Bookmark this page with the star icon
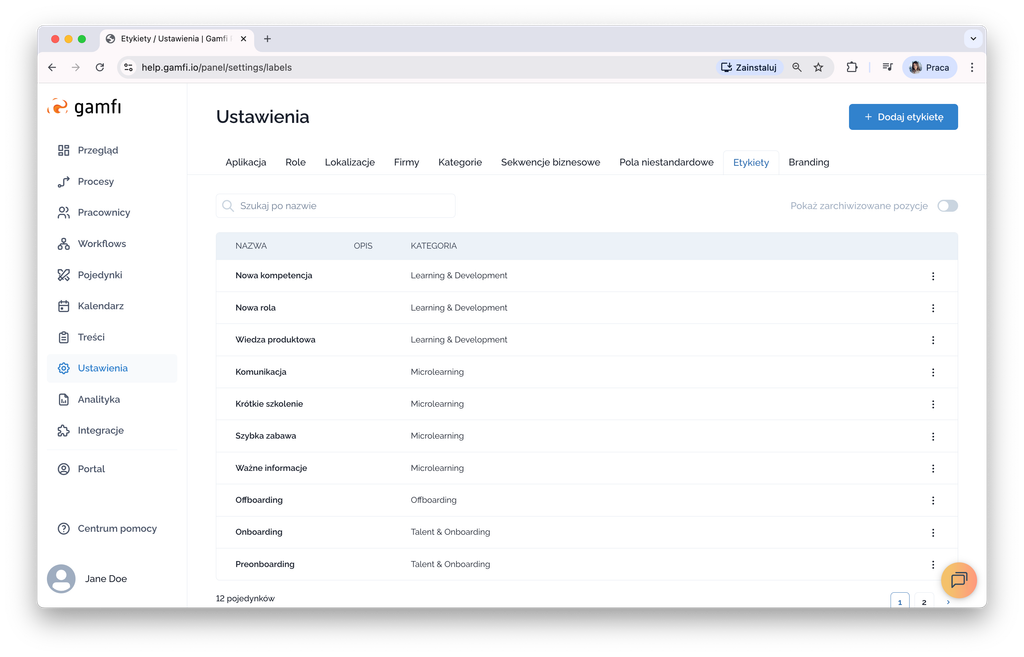This screenshot has height=657, width=1024. 818,67
